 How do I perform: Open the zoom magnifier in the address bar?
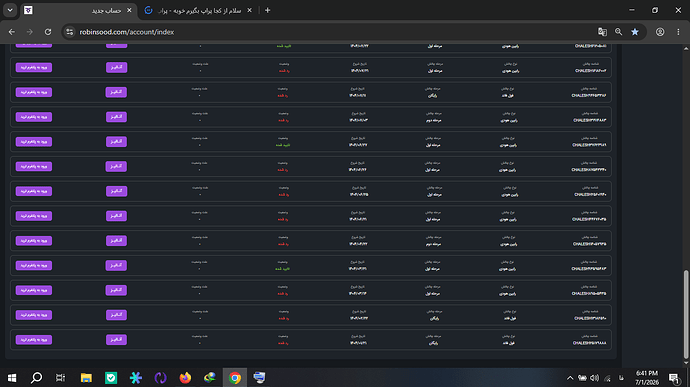tap(618, 32)
